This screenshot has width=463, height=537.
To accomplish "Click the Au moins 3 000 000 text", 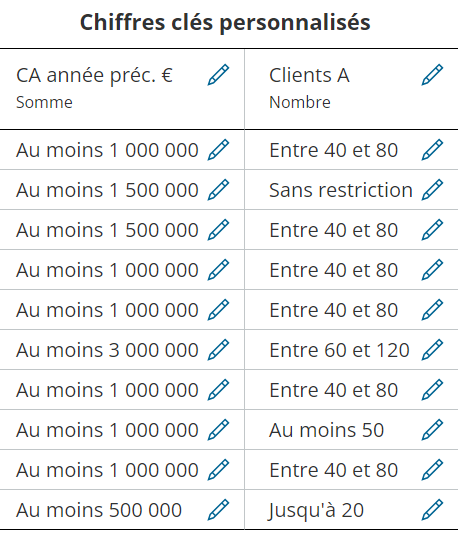I will click(x=107, y=350).
